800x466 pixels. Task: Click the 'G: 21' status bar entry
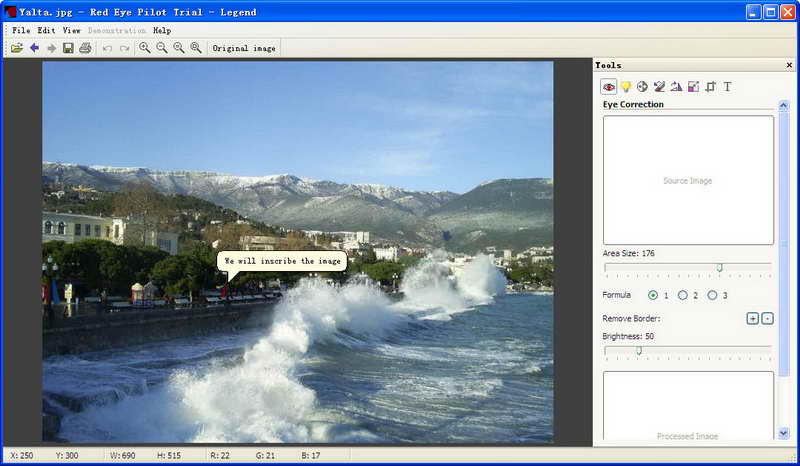265,455
